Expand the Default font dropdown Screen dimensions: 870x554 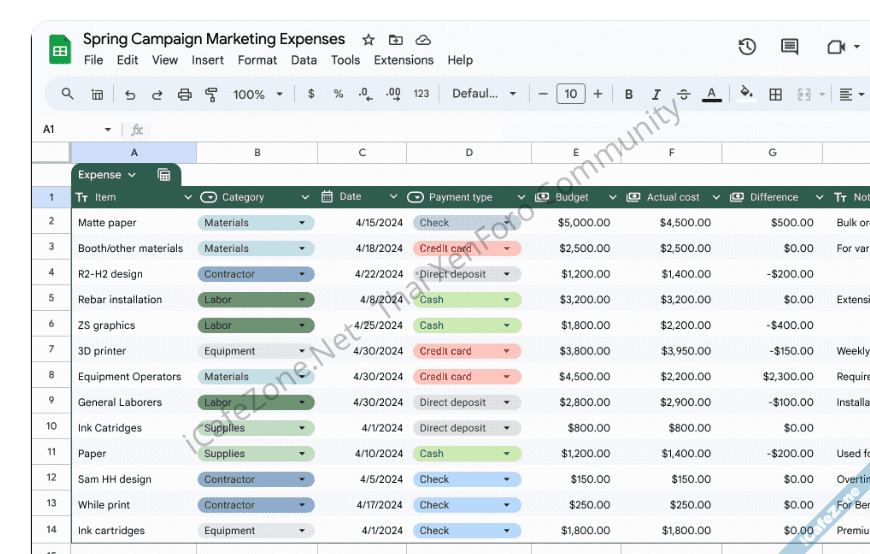coord(484,94)
